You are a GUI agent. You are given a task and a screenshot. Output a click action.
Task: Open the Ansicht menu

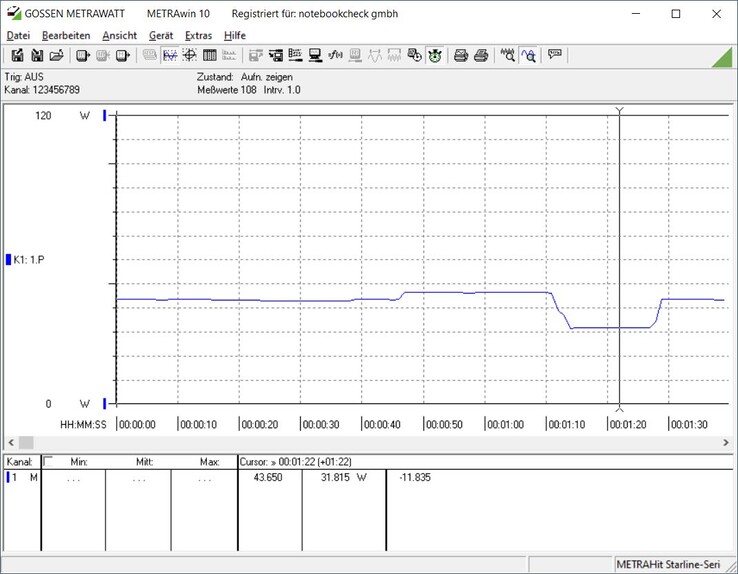click(120, 36)
